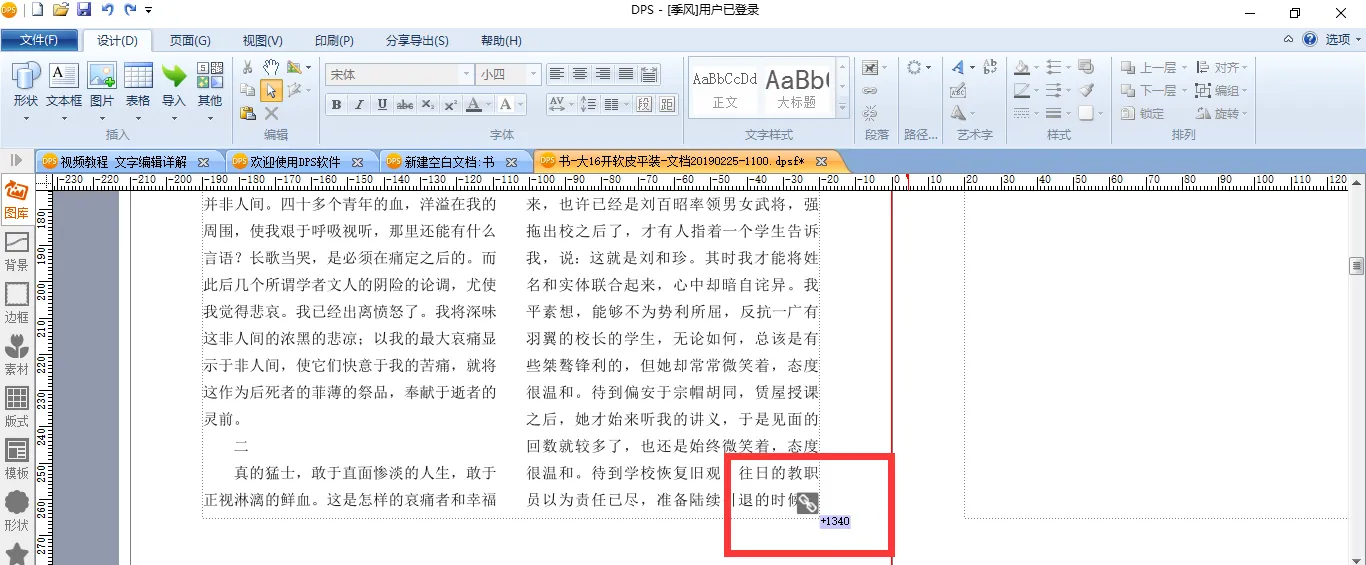The image size is (1366, 565).
Task: Click the font color A swatch
Action: point(474,104)
